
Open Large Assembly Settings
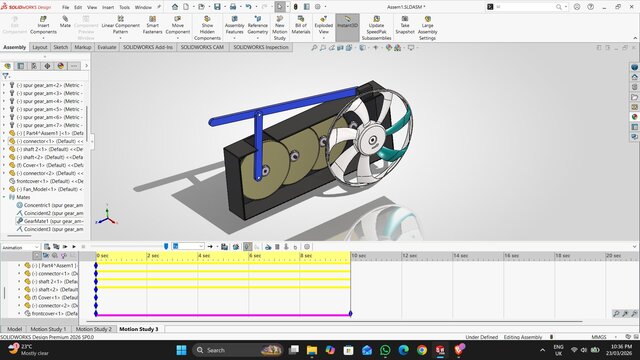coord(427,28)
